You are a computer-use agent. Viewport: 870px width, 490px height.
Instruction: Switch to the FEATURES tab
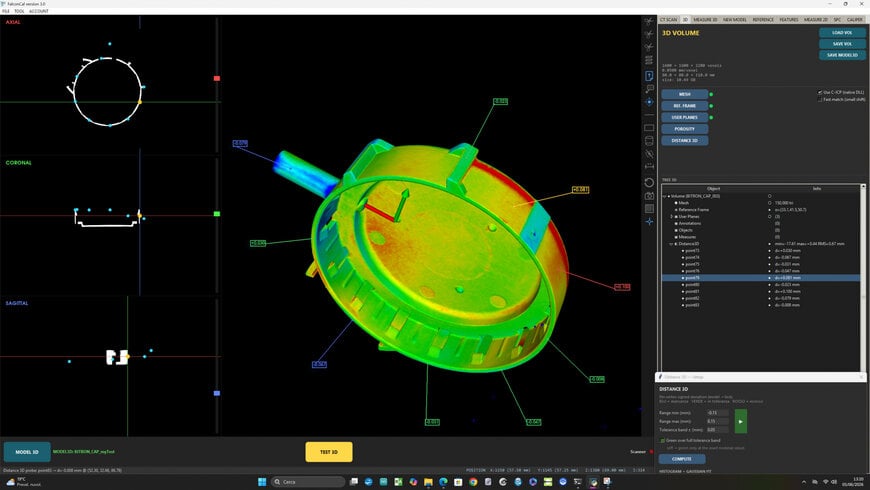pos(788,19)
